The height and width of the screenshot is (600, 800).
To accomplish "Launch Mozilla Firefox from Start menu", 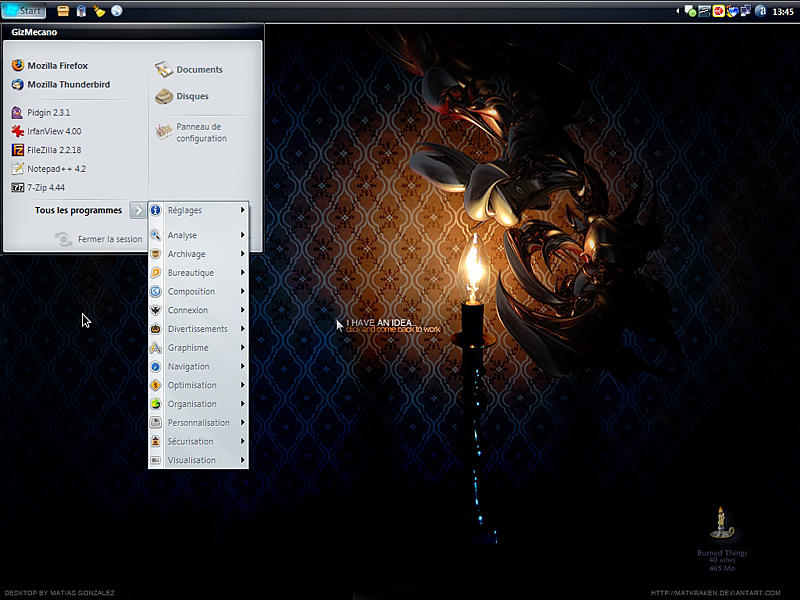I will click(x=50, y=65).
